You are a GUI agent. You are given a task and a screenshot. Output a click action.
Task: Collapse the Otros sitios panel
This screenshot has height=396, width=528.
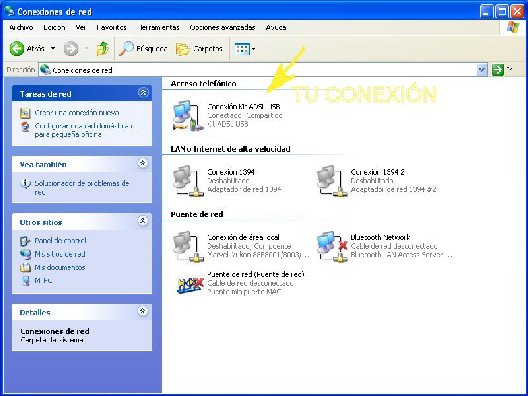(143, 221)
